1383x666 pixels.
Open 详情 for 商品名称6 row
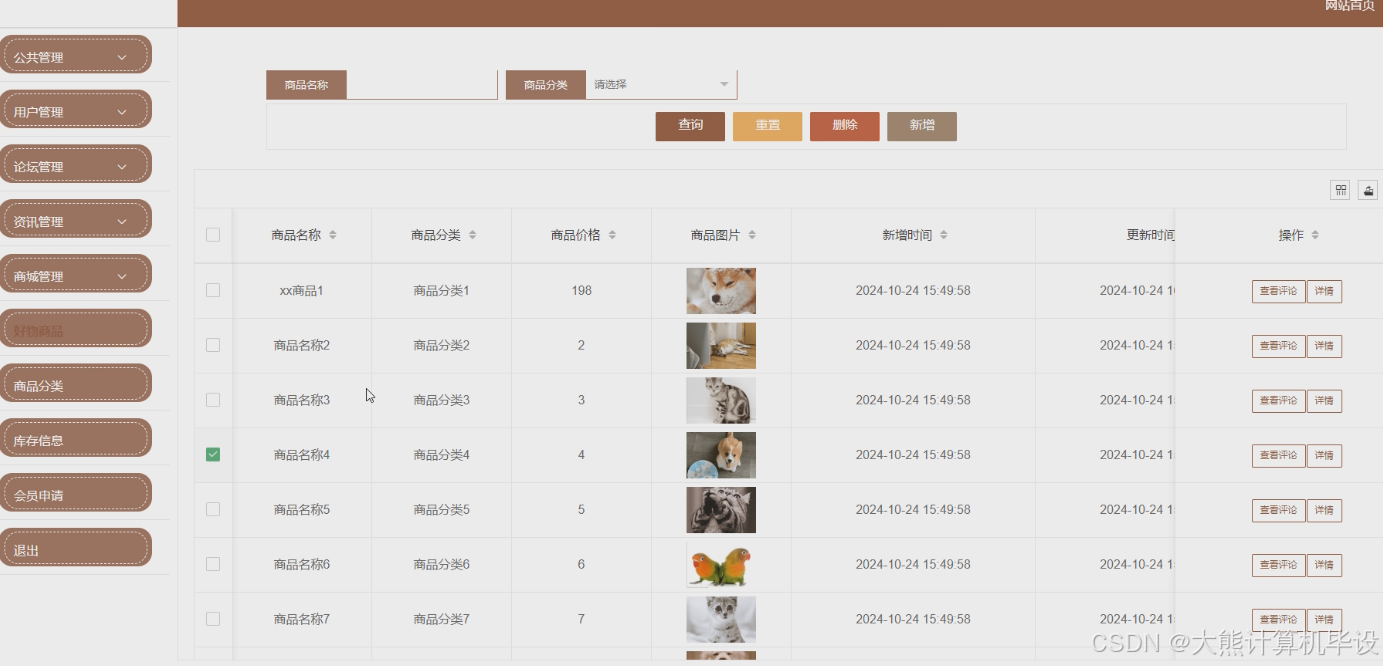click(1324, 565)
